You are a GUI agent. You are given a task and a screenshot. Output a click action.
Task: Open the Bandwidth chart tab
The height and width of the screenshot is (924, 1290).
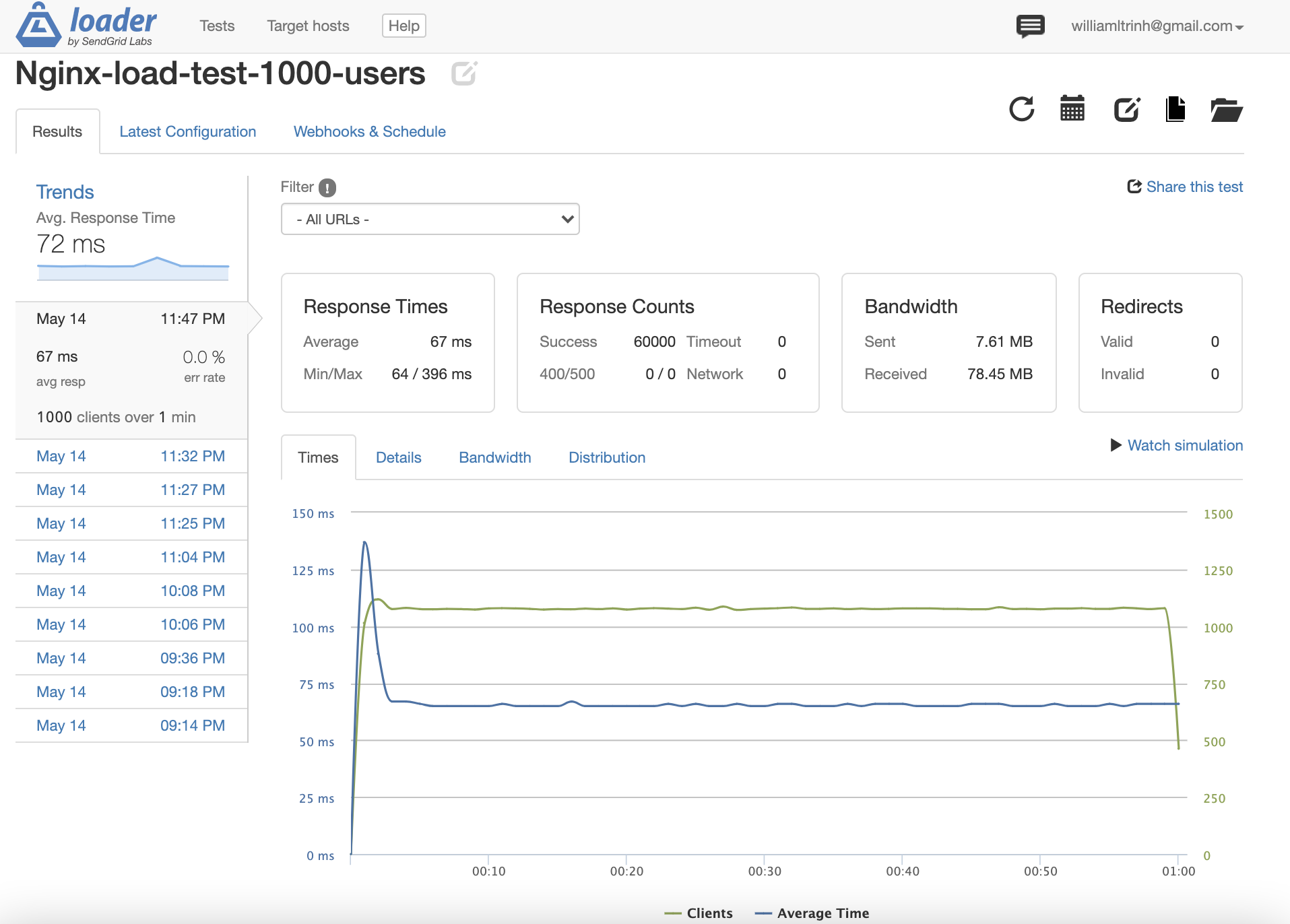coord(495,457)
